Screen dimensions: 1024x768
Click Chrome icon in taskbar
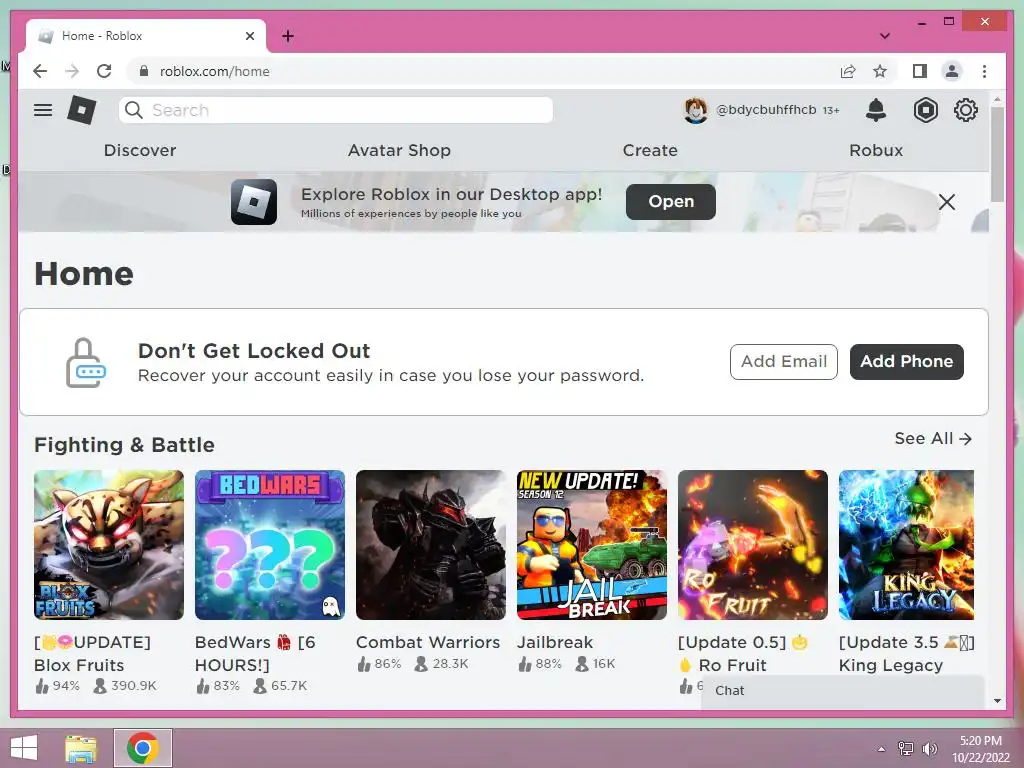pos(143,748)
